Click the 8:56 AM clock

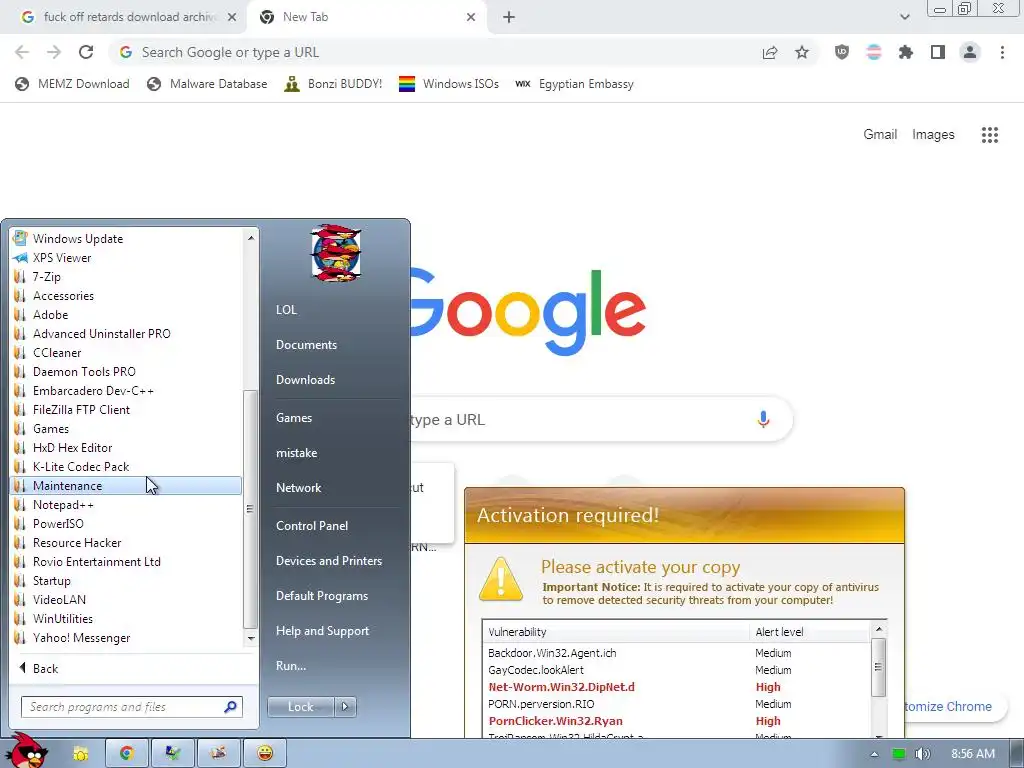tap(973, 754)
